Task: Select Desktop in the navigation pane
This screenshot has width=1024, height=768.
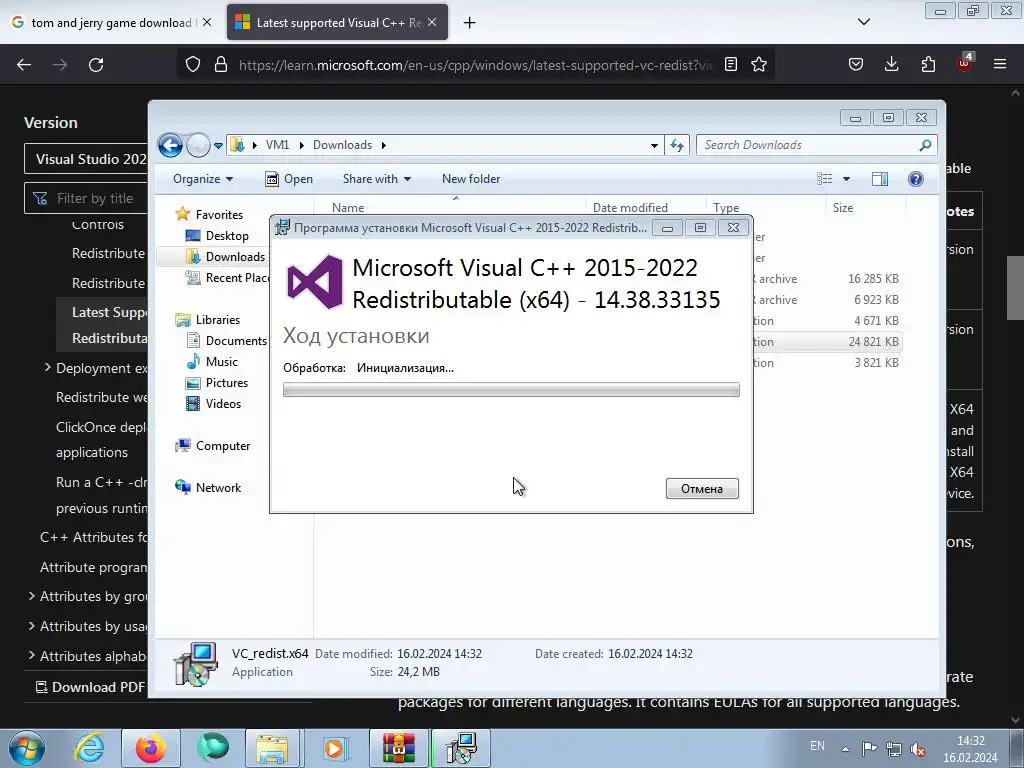Action: point(227,236)
